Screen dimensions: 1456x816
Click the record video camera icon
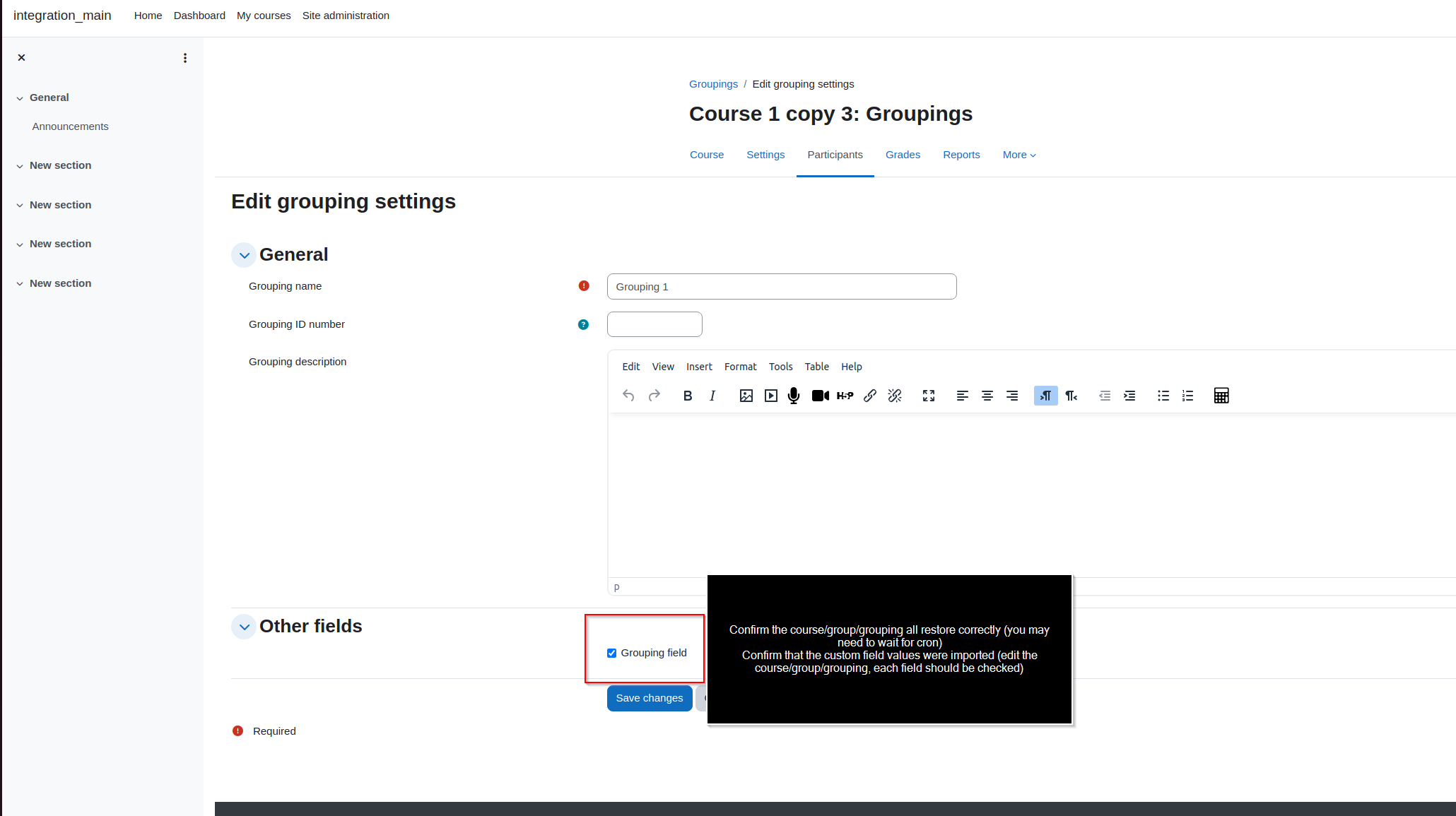click(x=821, y=396)
